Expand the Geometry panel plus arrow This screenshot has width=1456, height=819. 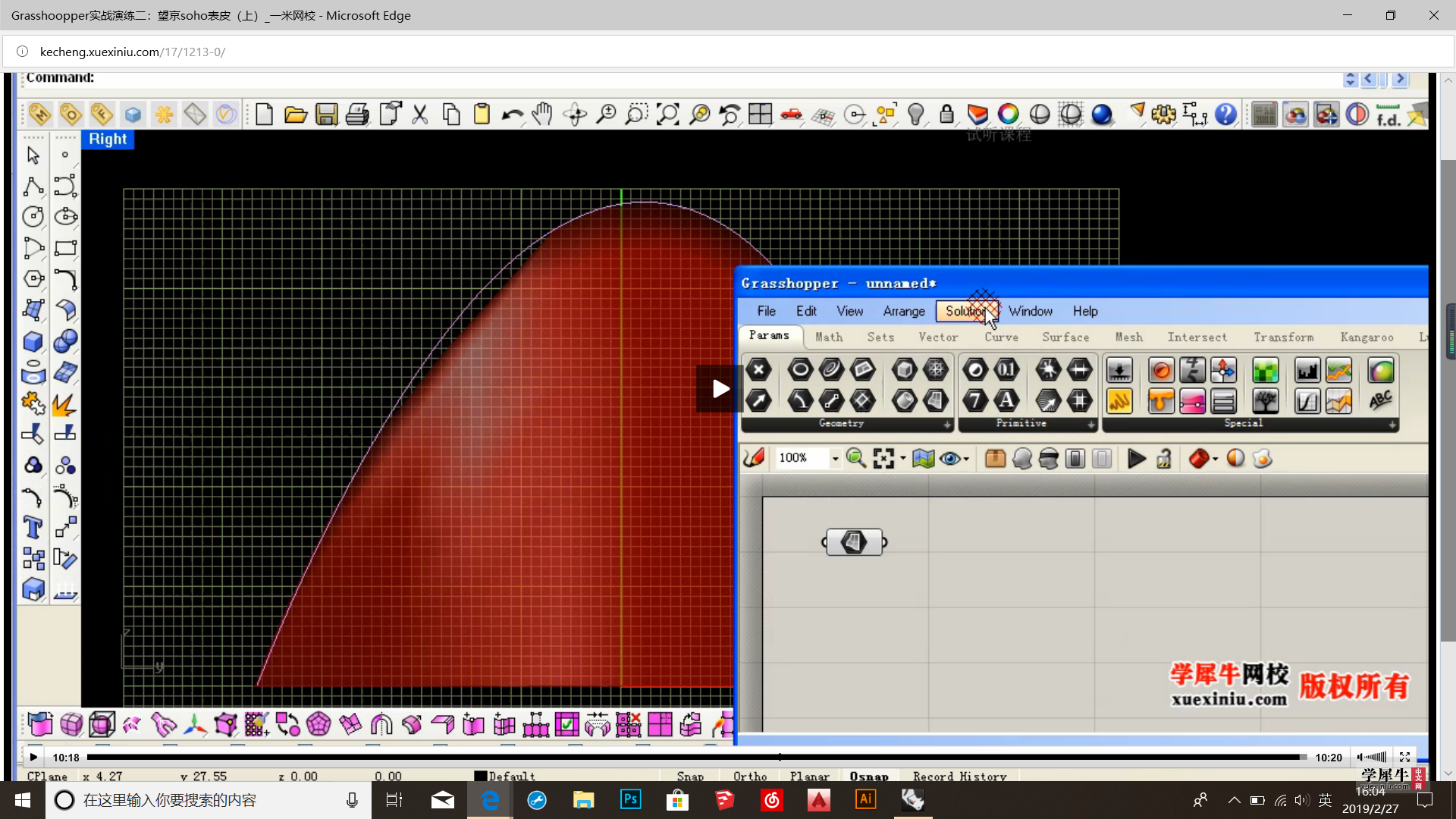[x=947, y=425]
